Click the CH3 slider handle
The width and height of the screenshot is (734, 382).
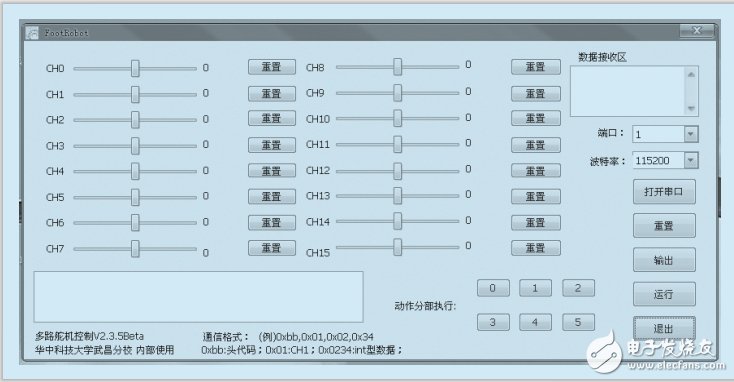135,146
